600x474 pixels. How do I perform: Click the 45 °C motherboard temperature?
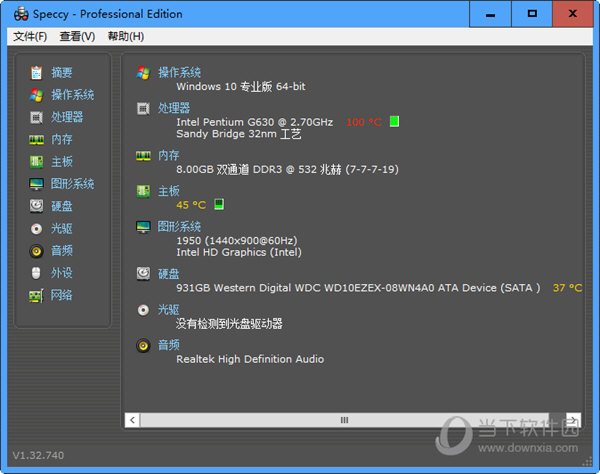click(191, 205)
